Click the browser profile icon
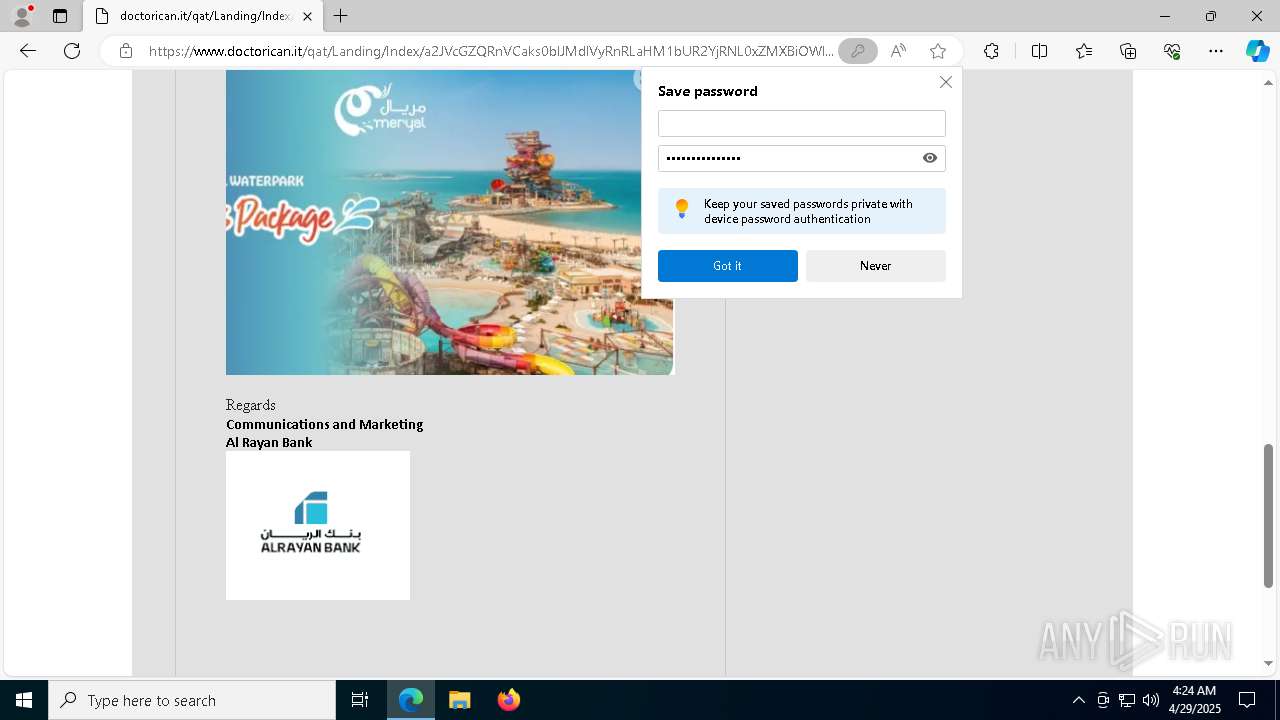This screenshot has height=720, width=1280. [22, 16]
